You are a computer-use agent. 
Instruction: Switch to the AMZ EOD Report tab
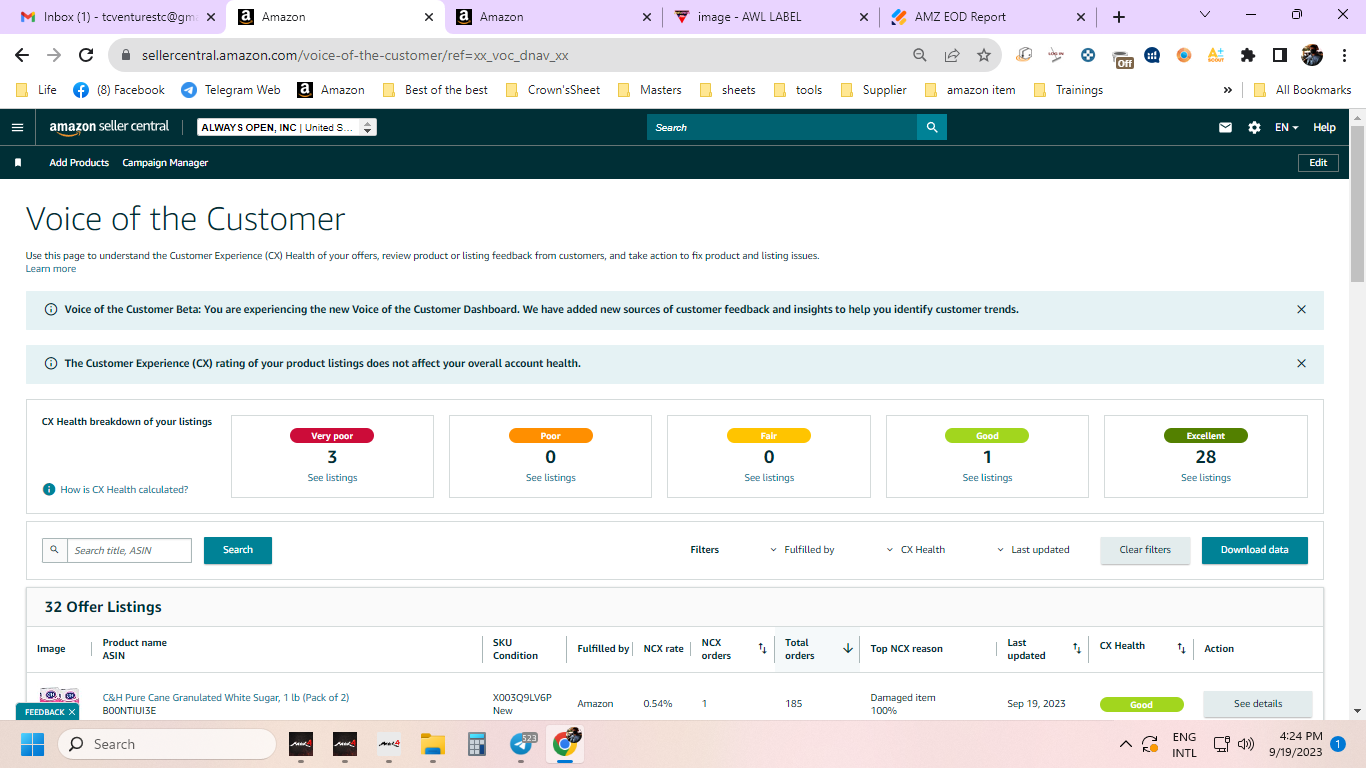pos(988,17)
